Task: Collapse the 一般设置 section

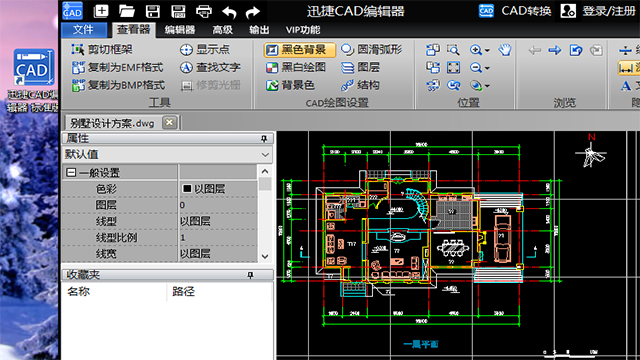Action: (x=71, y=173)
